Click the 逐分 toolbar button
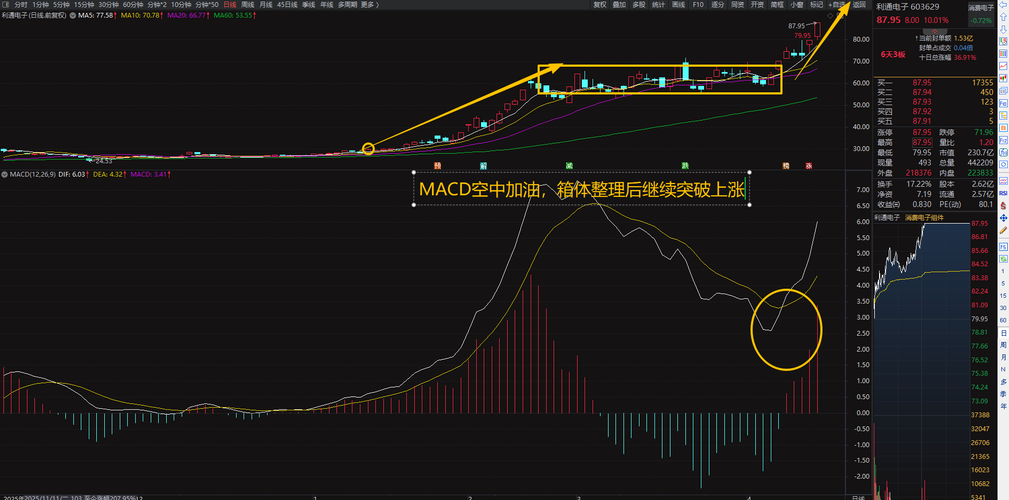 pyautogui.click(x=717, y=5)
